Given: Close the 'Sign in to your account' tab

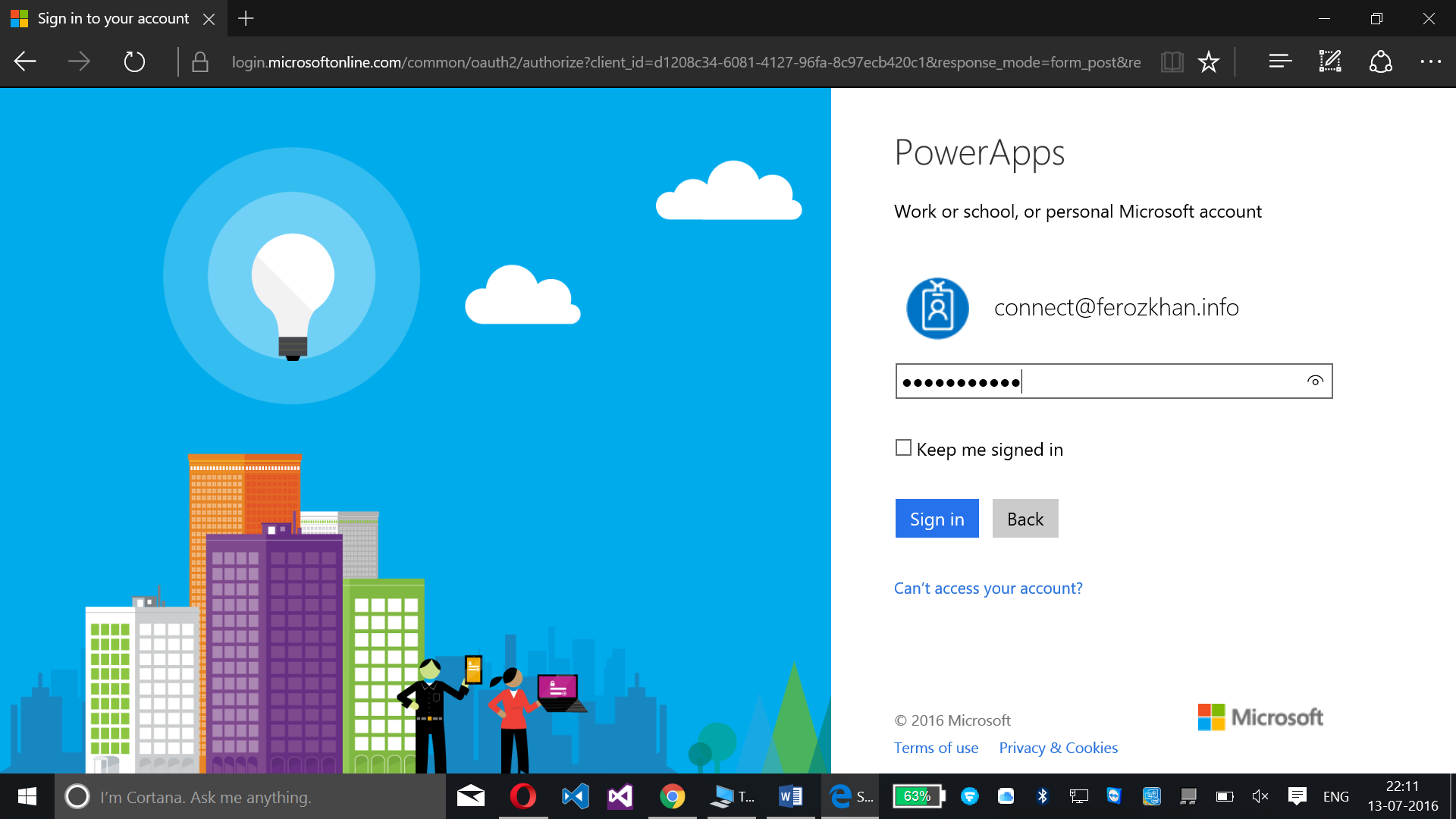Looking at the screenshot, I should [209, 19].
